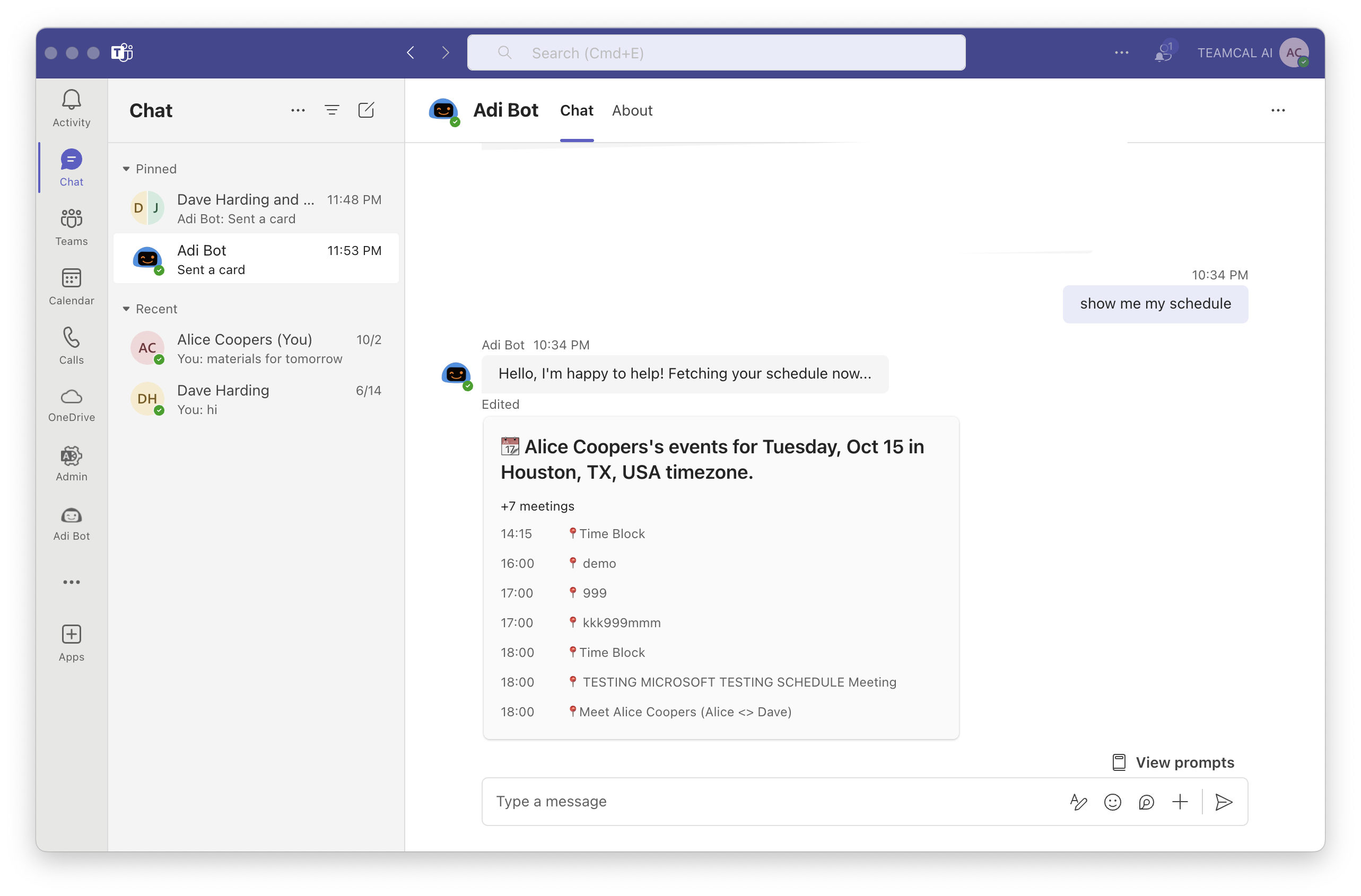This screenshot has width=1361, height=896.
Task: Collapse the Pinned chats section
Action: pyautogui.click(x=126, y=169)
